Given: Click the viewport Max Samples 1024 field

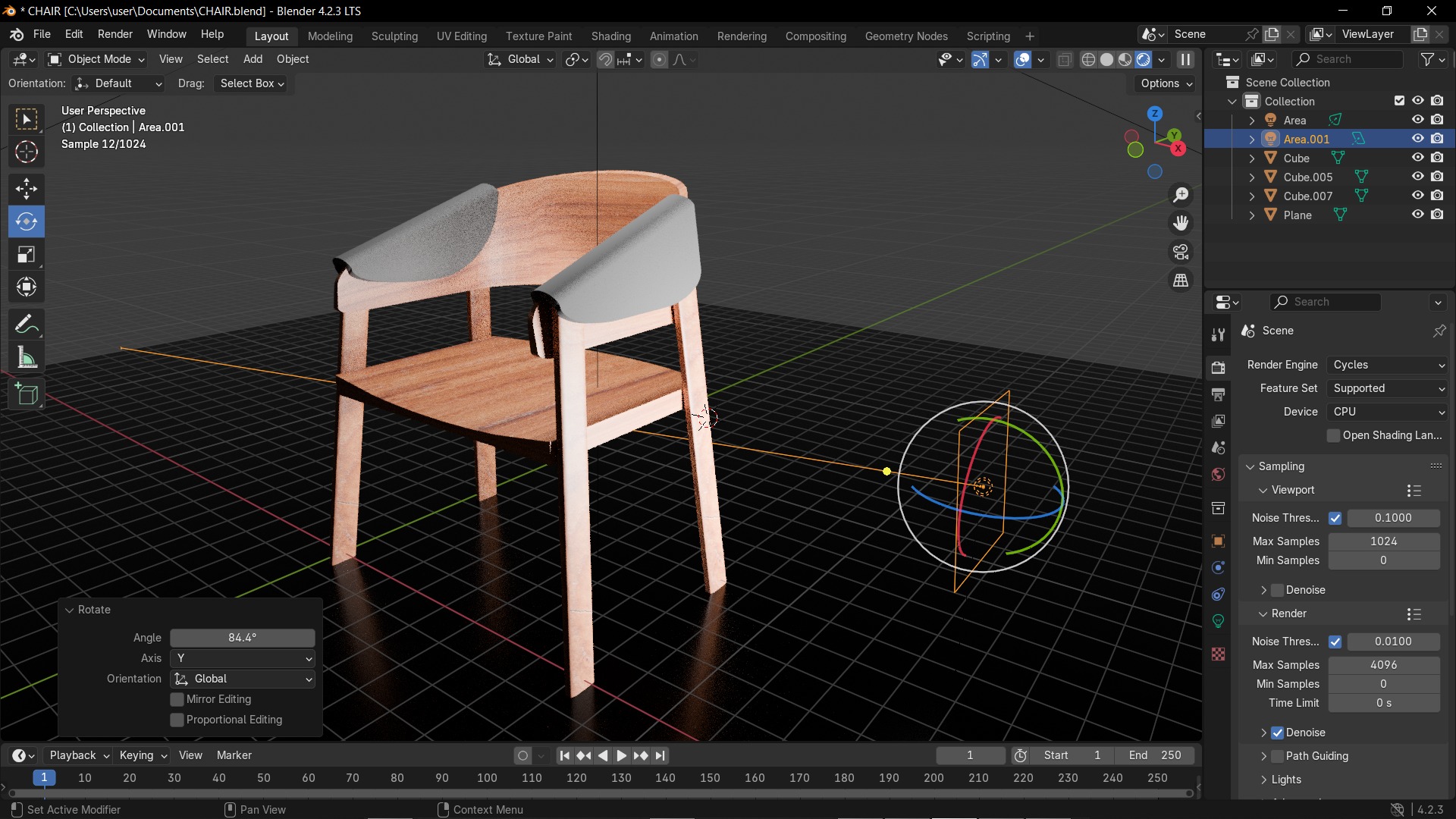Looking at the screenshot, I should point(1384,541).
